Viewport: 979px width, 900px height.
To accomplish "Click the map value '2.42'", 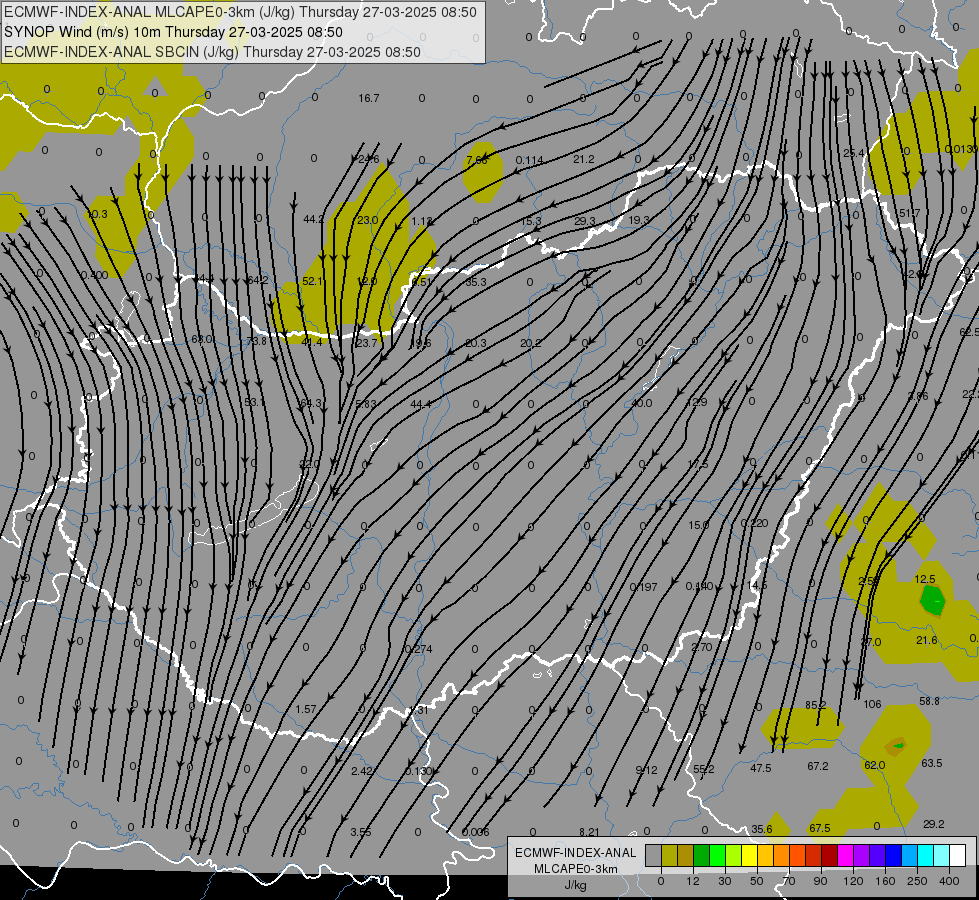I will click(x=362, y=771).
